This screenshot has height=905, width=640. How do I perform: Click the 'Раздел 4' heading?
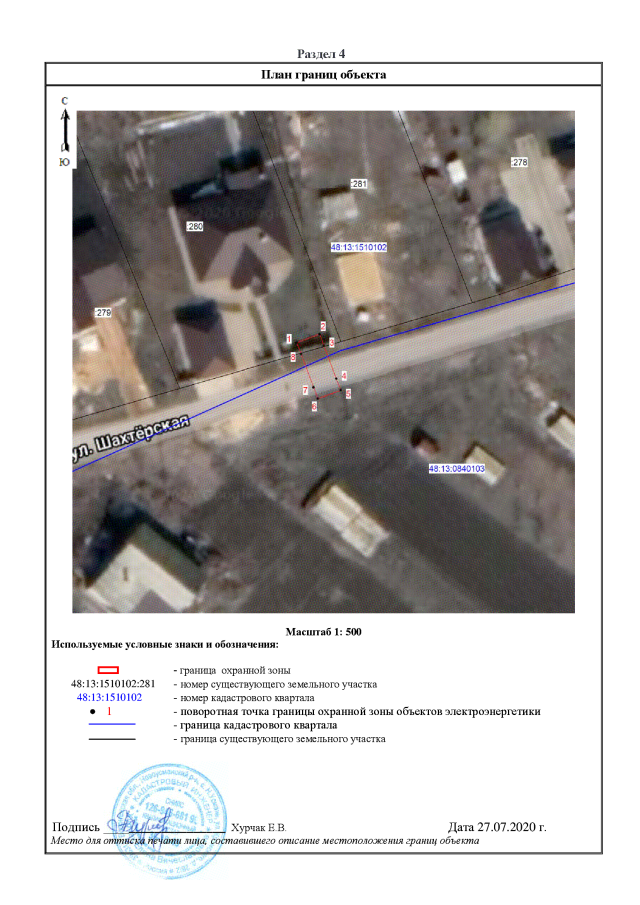coord(321,54)
